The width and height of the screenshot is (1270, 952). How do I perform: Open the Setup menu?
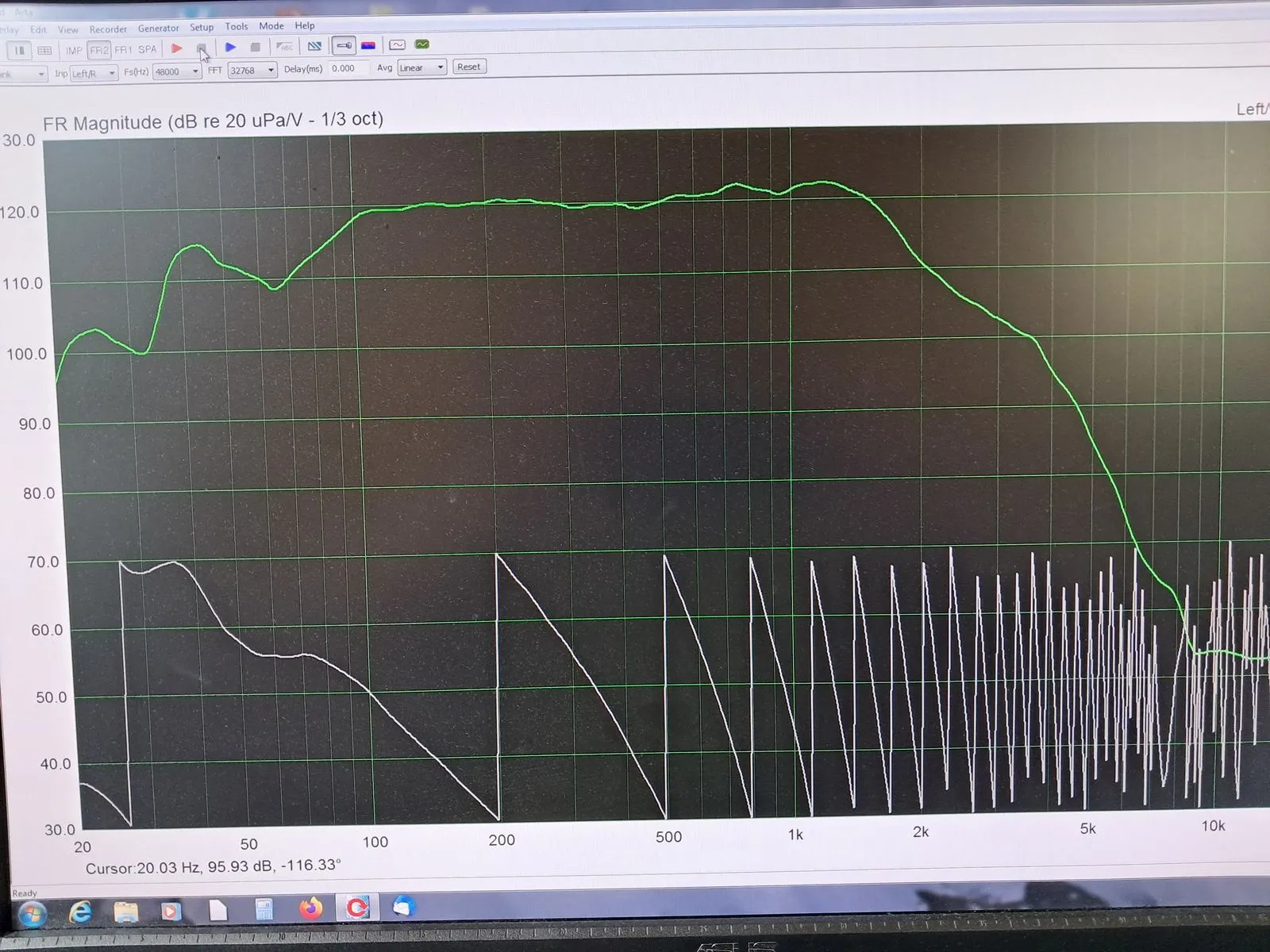(202, 27)
